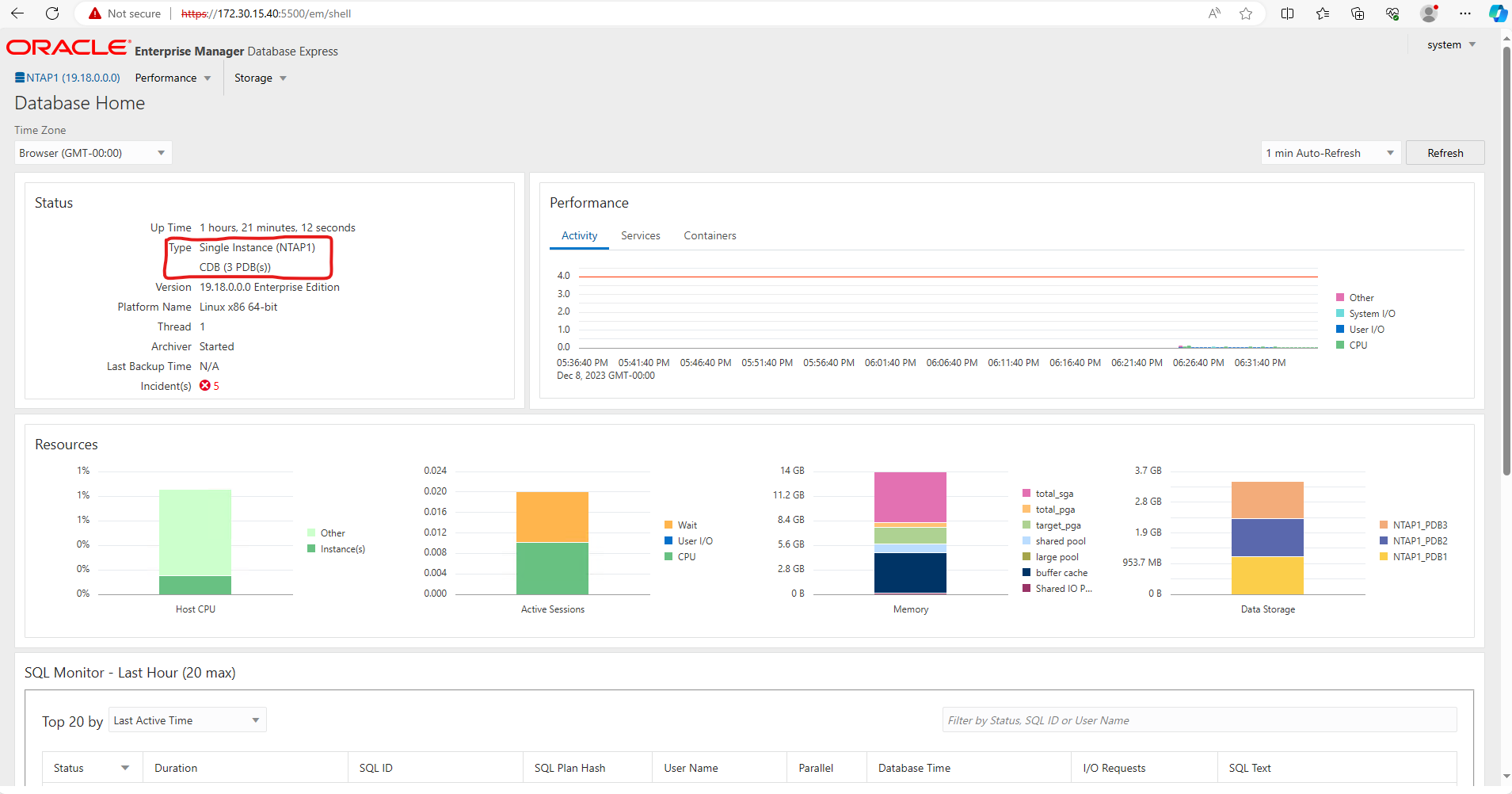Open browser Settings and more ellipsis
The height and width of the screenshot is (794, 1512).
(x=1464, y=13)
